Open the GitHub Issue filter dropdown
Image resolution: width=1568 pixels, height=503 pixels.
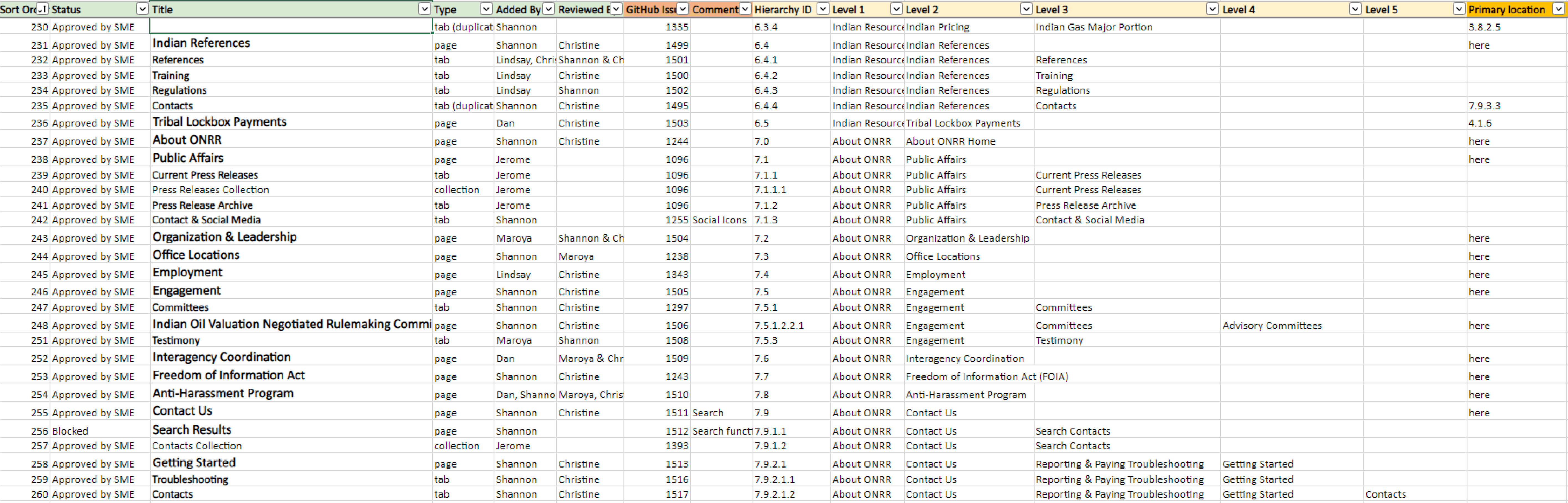(x=683, y=9)
